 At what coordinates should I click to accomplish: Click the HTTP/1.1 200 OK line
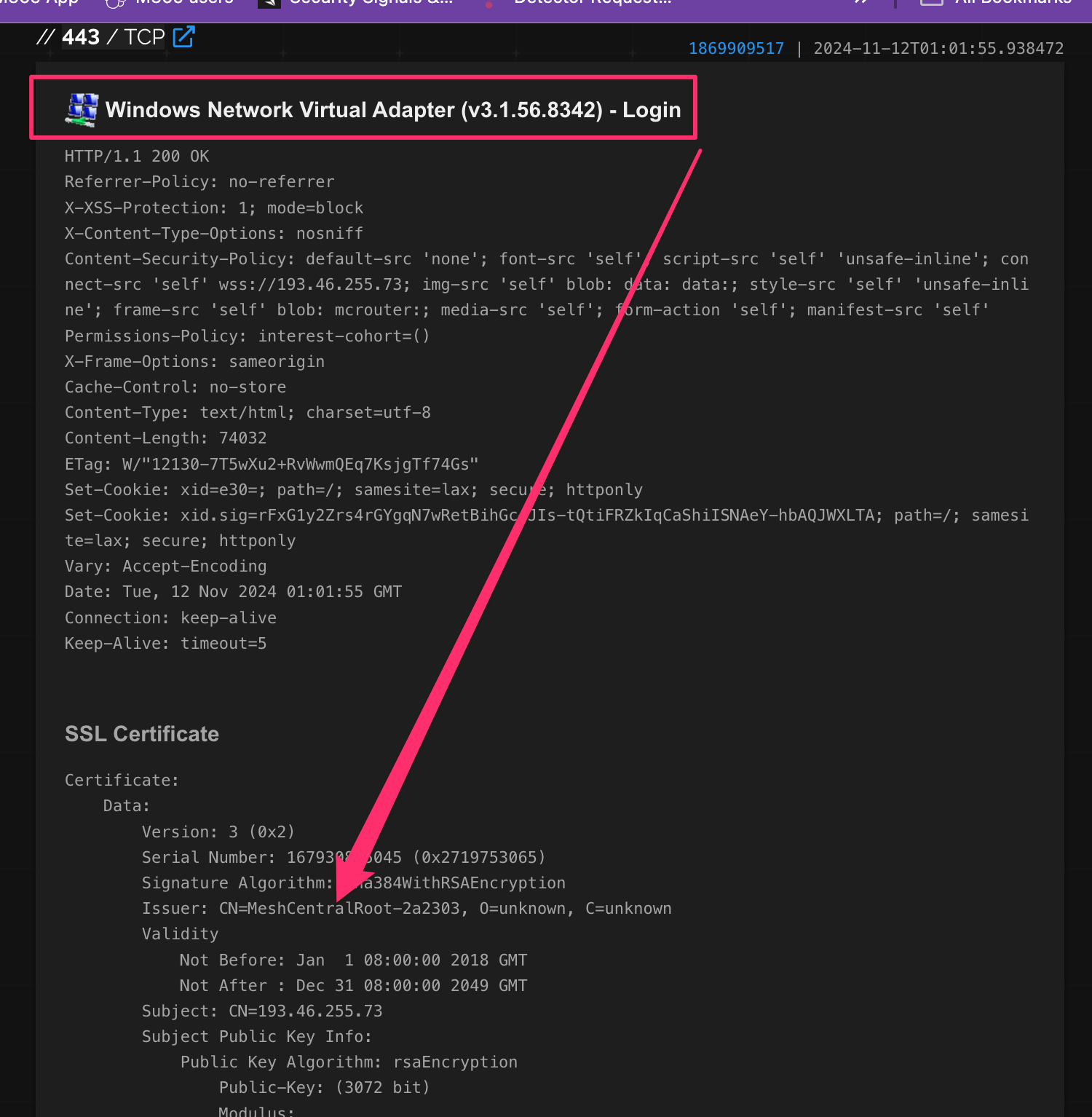click(x=137, y=157)
